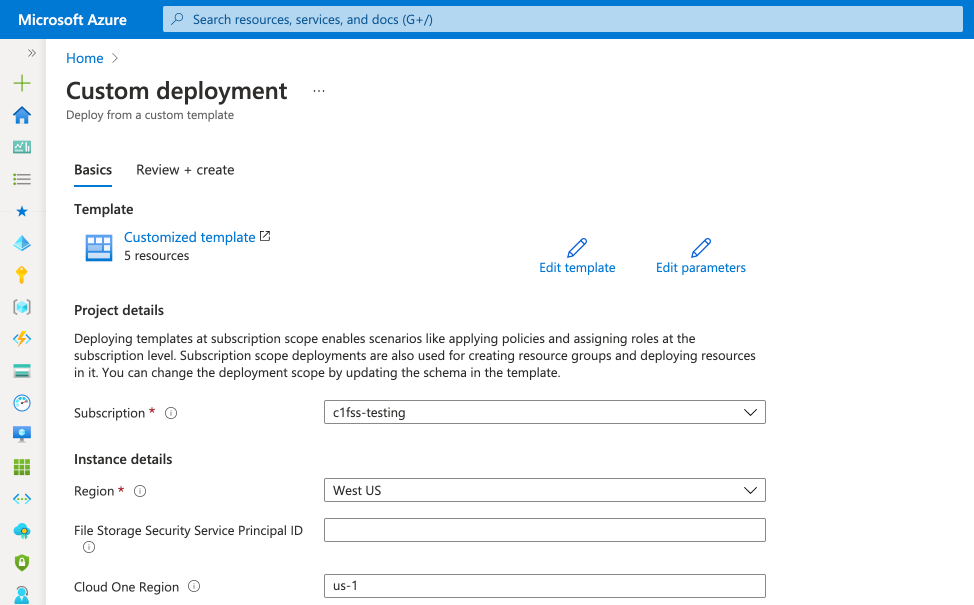Open Dashboard chart icon in sidebar
The height and width of the screenshot is (605, 974).
22,147
